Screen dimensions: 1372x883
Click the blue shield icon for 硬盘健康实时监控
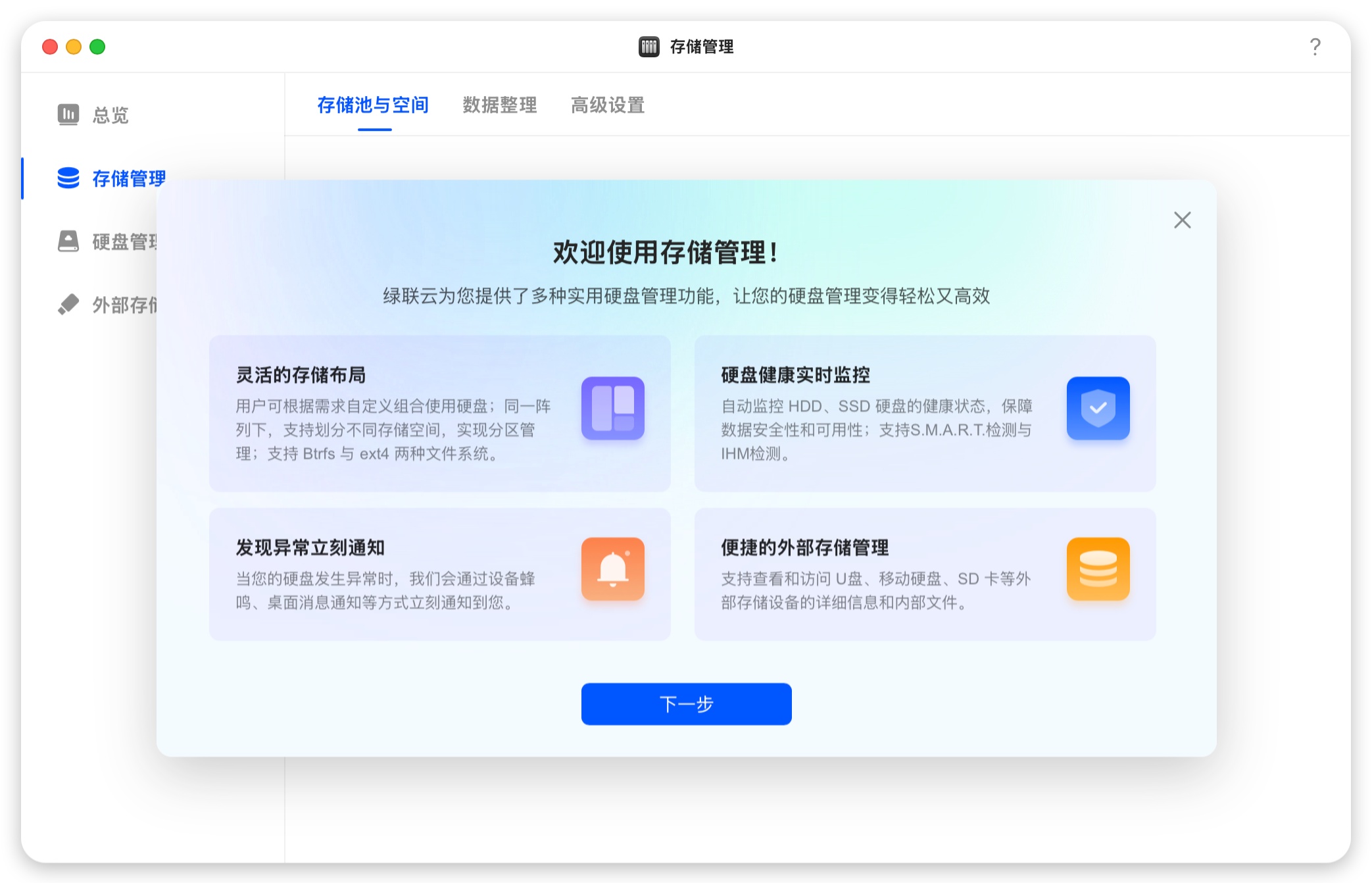click(x=1098, y=408)
